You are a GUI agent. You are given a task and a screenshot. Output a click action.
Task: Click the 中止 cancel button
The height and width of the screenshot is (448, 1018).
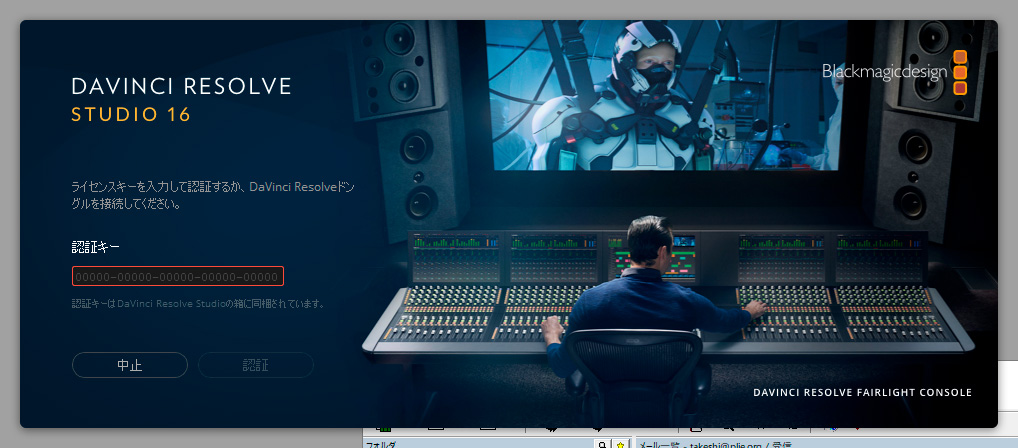tap(130, 365)
